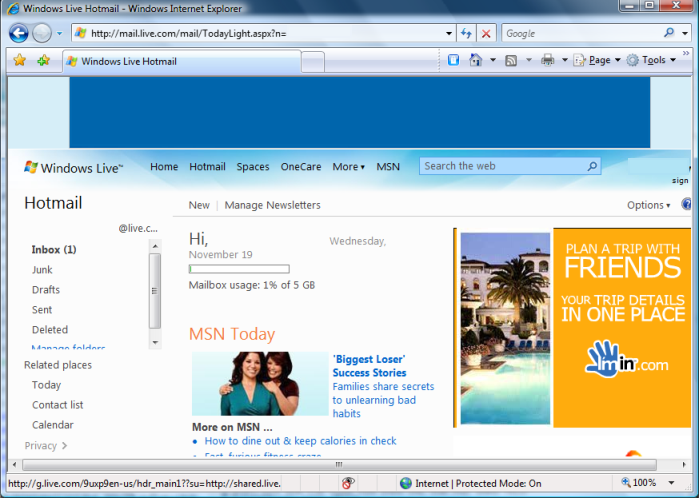Open 'Biggest Loser' Success Stories headline
The height and width of the screenshot is (498, 699).
click(x=370, y=366)
